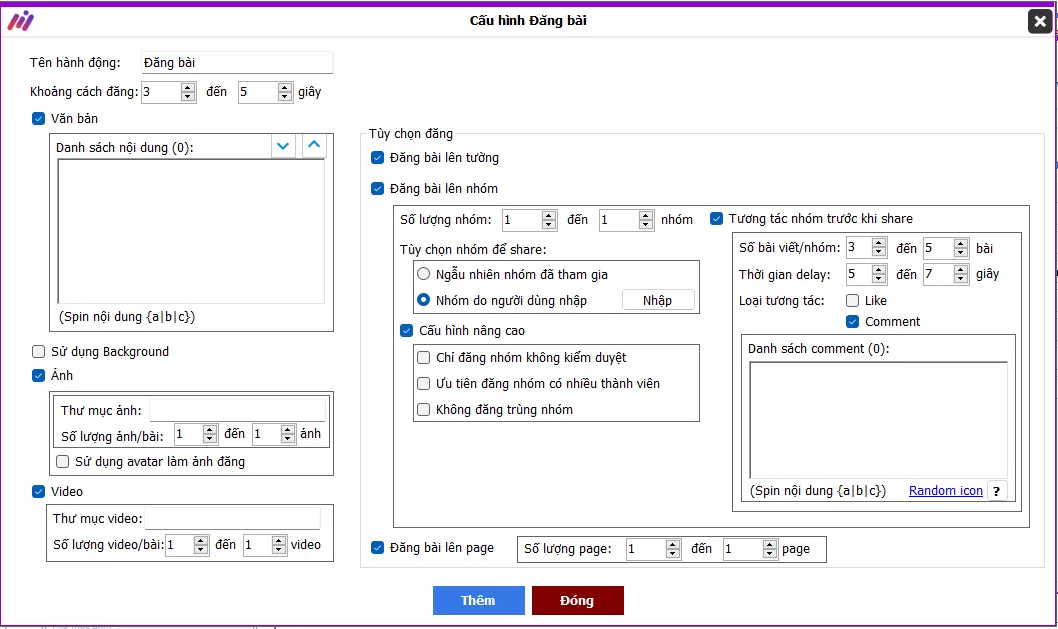1058x629 pixels.
Task: Close the Cấu hình Đăng bài dialog
Action: [x=1040, y=21]
